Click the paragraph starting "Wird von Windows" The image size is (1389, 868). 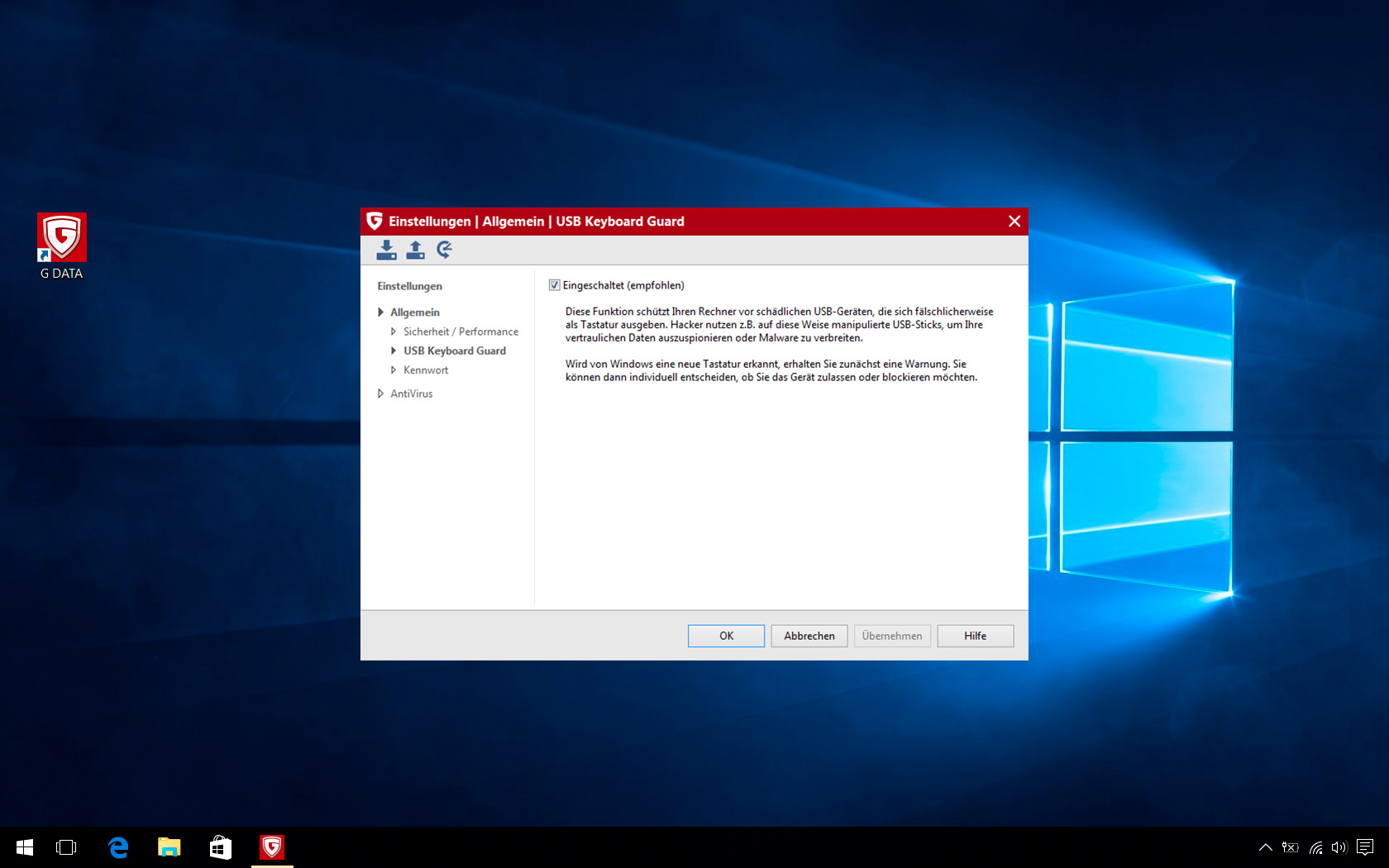click(771, 370)
